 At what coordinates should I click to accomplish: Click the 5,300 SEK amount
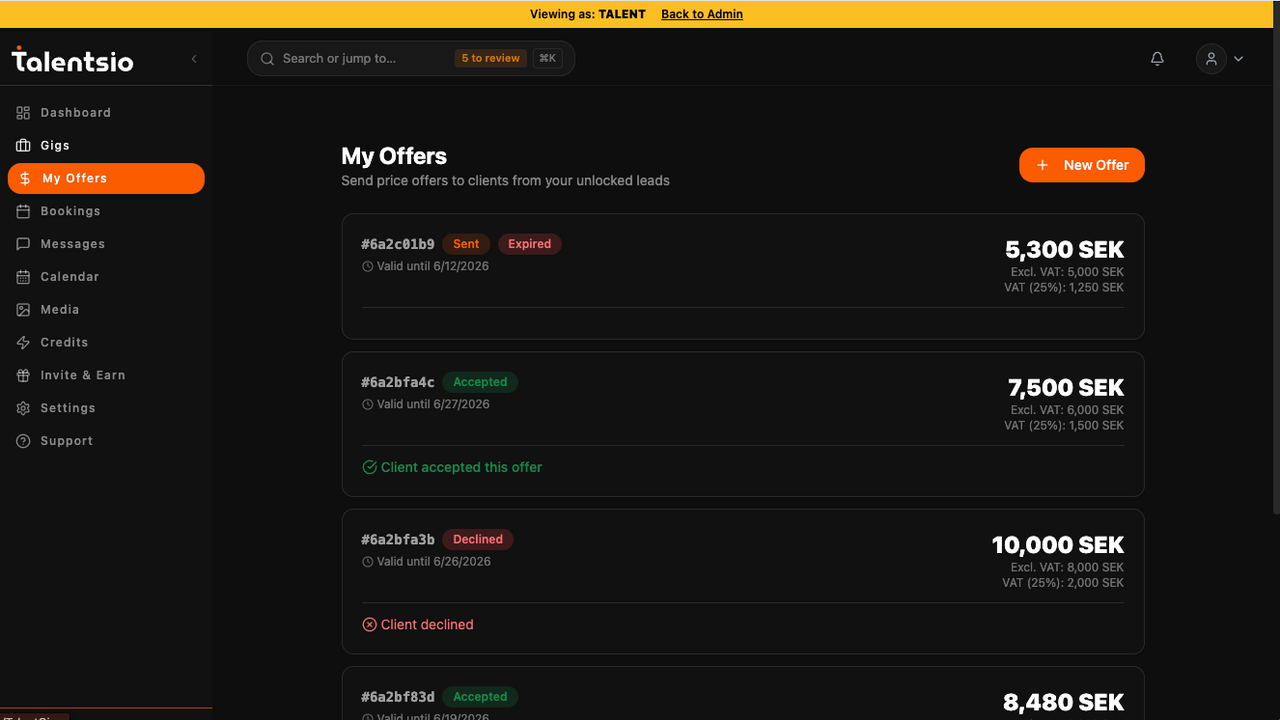coord(1064,250)
